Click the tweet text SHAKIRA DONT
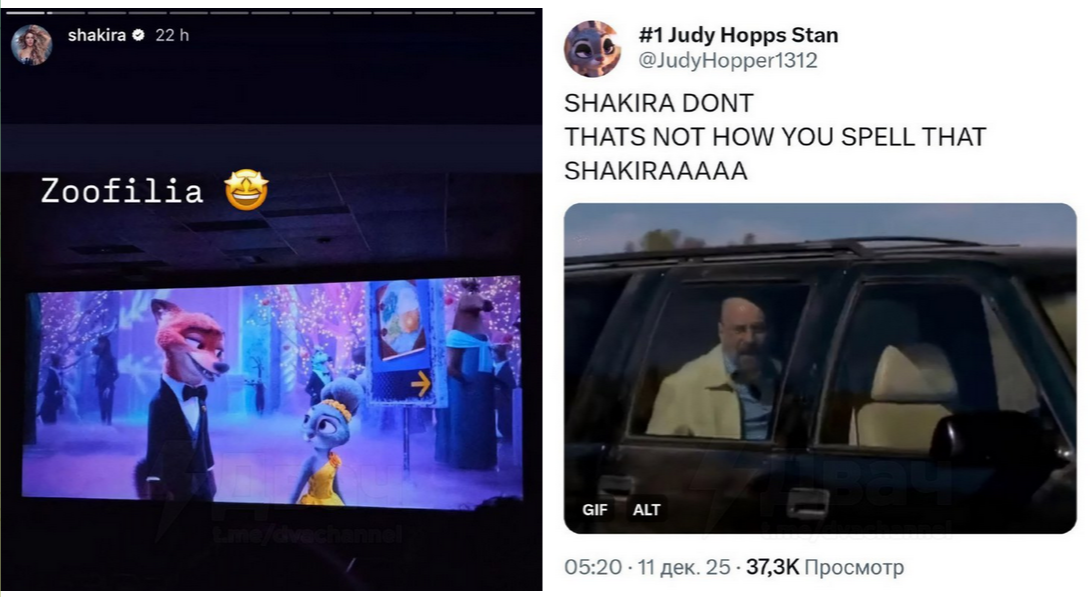Image resolution: width=1090 pixels, height=597 pixels. 658,103
